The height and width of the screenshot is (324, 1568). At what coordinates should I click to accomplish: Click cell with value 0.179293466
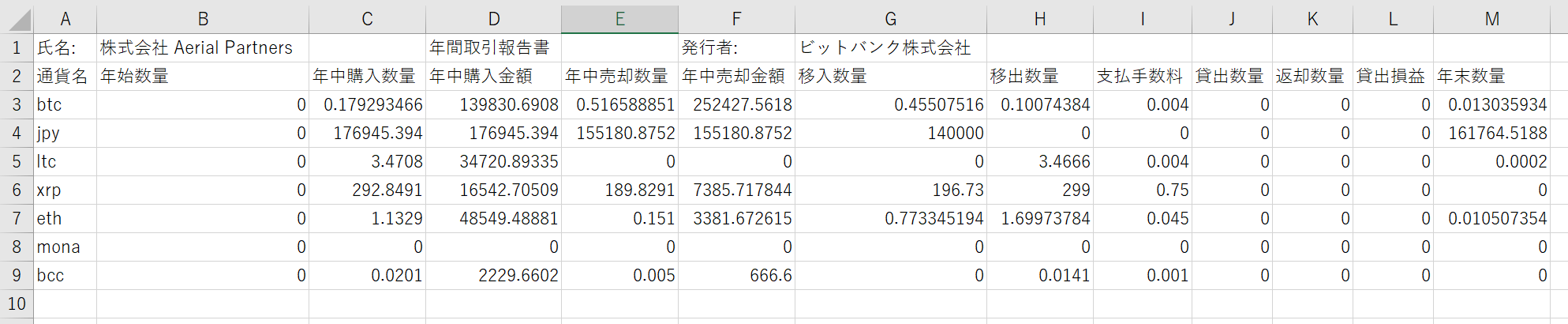tap(367, 105)
